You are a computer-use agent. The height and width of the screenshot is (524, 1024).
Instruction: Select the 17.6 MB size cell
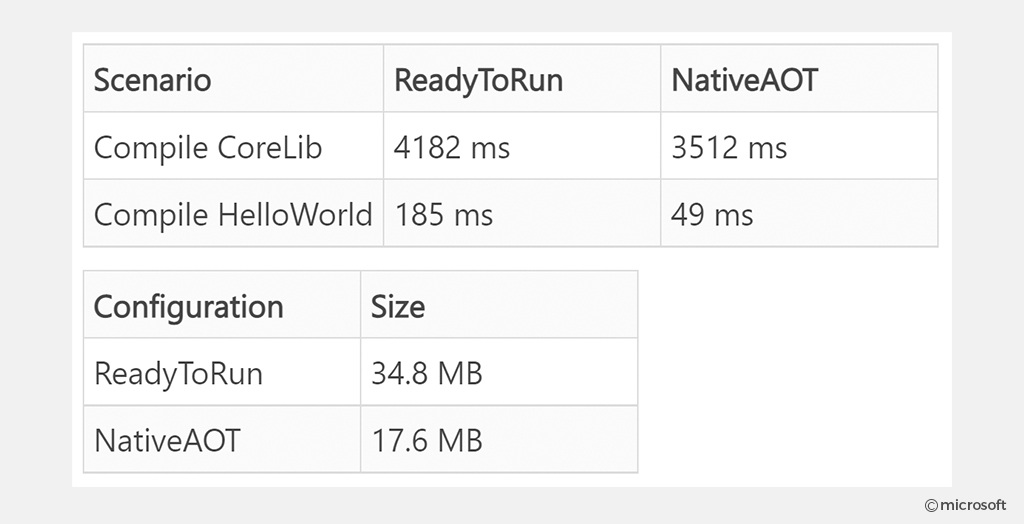(x=499, y=439)
